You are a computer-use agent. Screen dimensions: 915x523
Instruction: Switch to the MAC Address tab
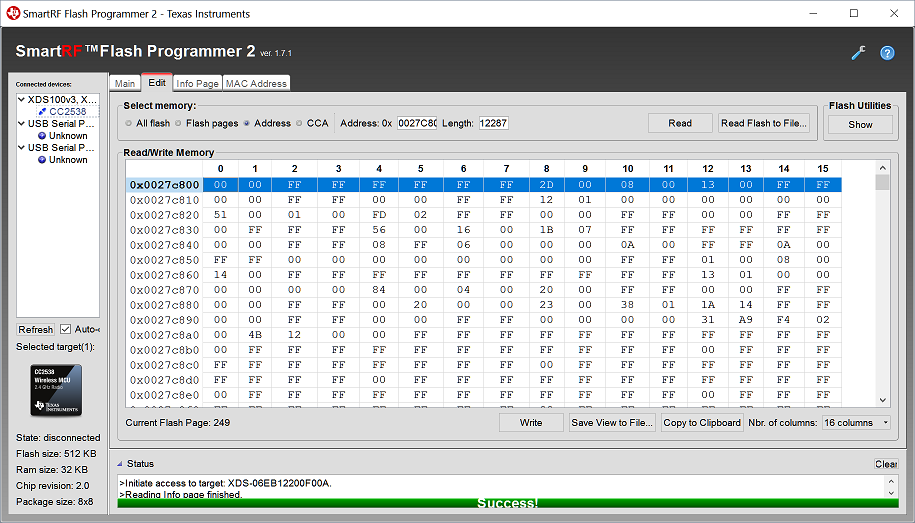(256, 83)
